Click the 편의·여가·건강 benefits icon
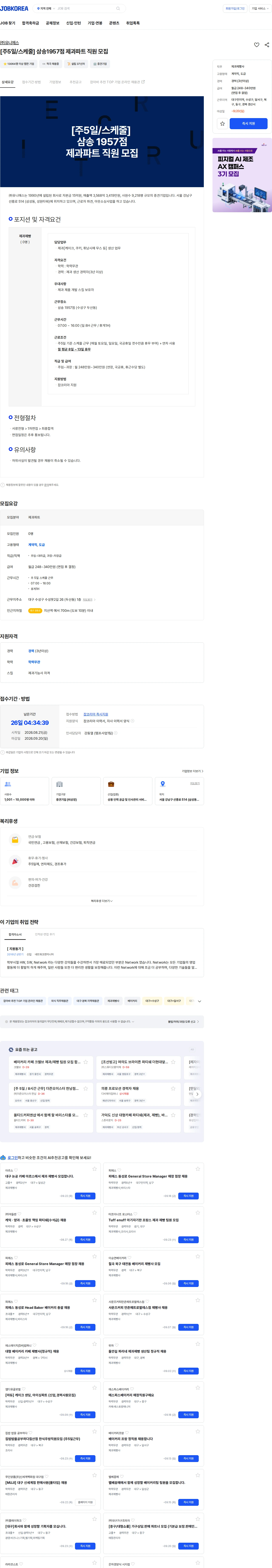 coord(15,883)
